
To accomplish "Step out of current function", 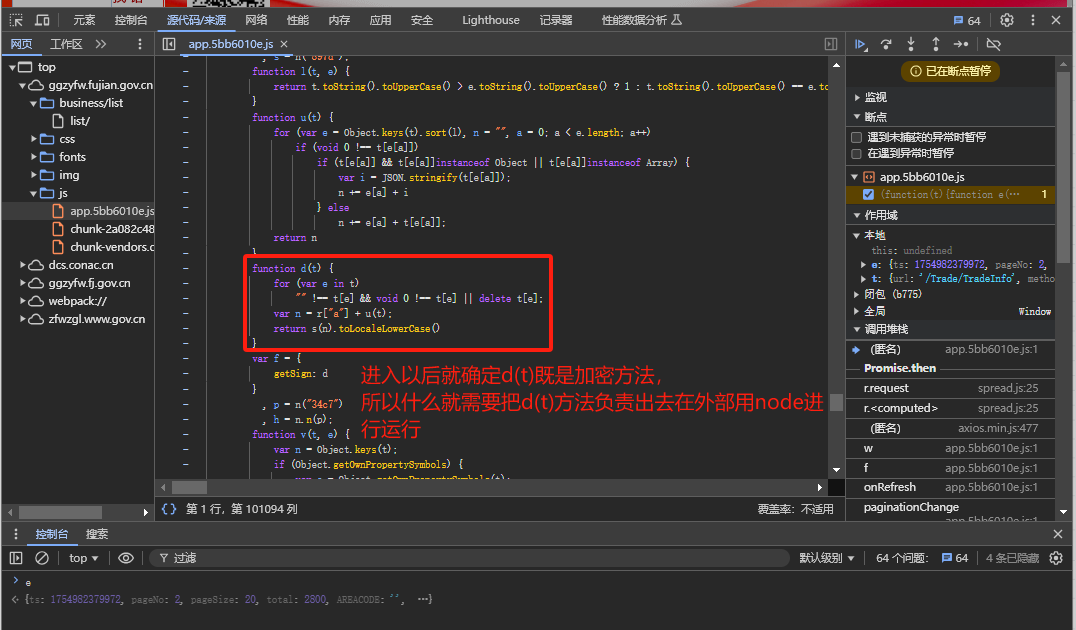I will [935, 44].
